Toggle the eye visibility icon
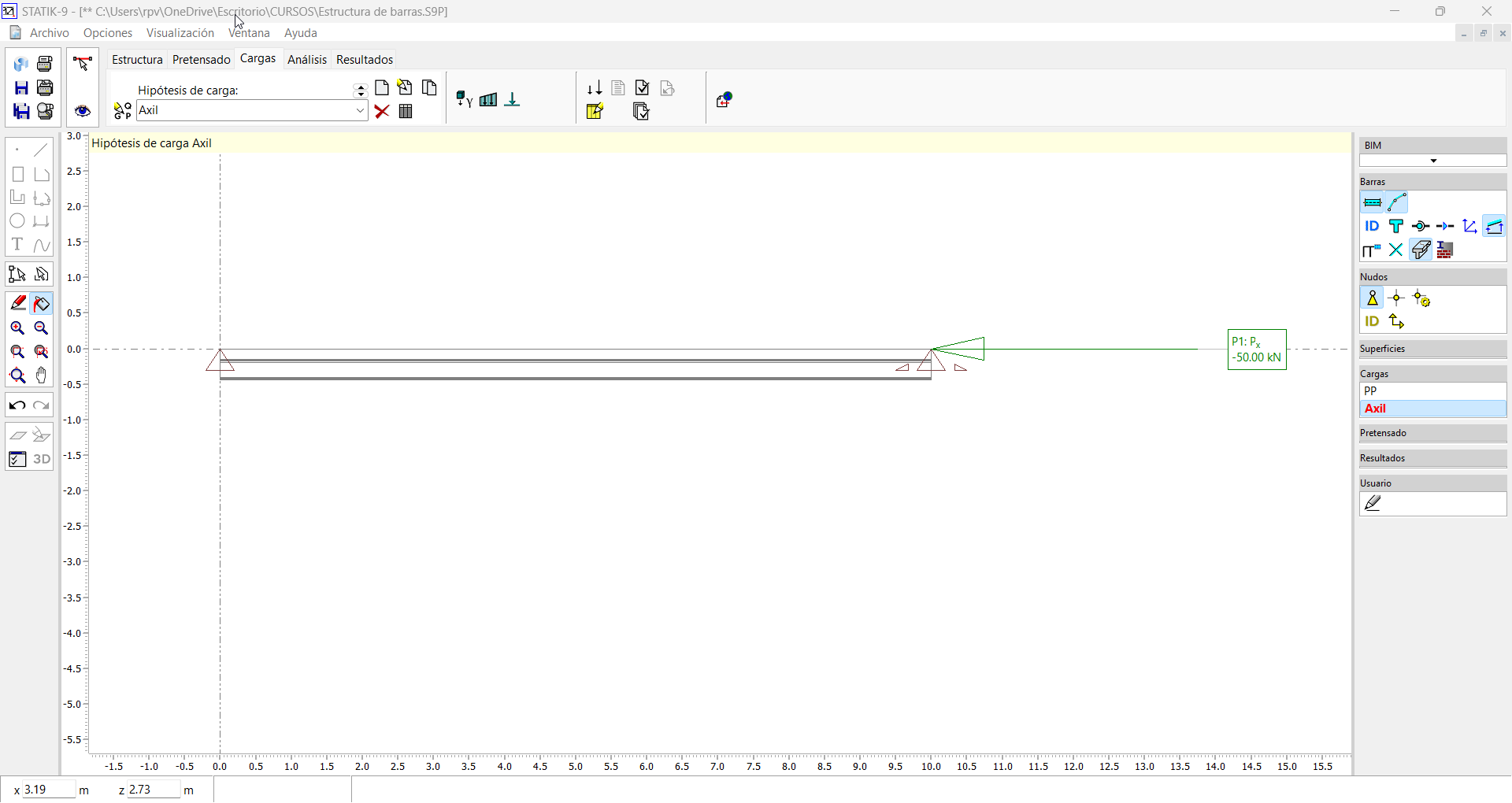 click(83, 111)
